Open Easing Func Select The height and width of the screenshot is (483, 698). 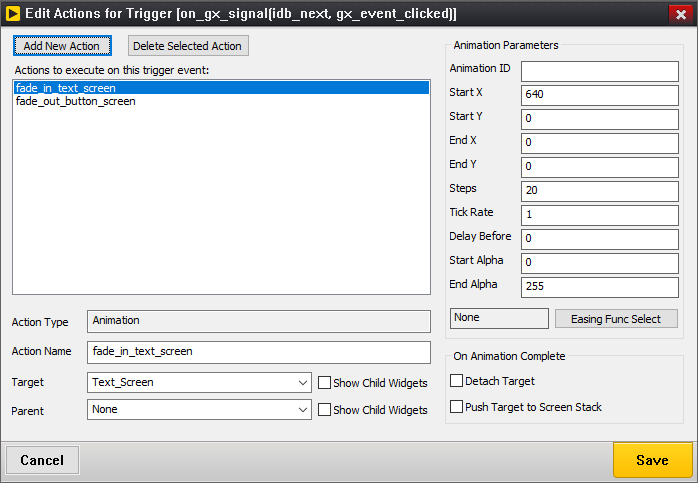(615, 319)
